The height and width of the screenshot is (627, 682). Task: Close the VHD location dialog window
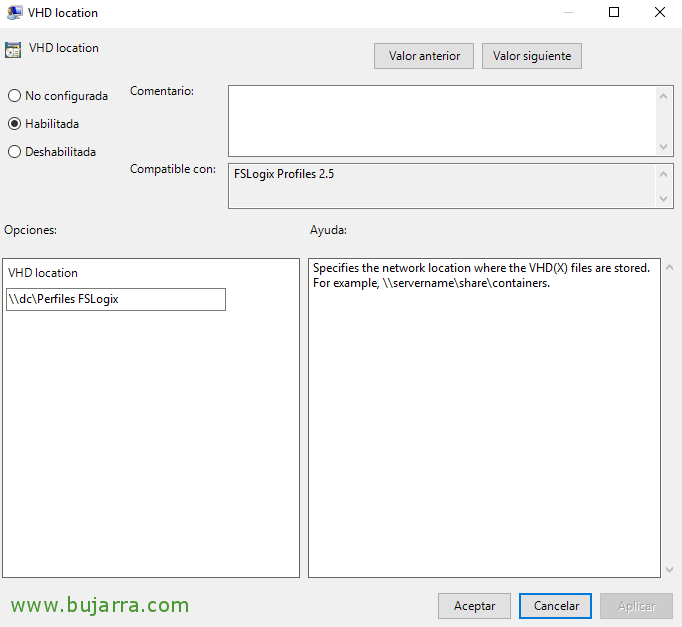pyautogui.click(x=660, y=13)
